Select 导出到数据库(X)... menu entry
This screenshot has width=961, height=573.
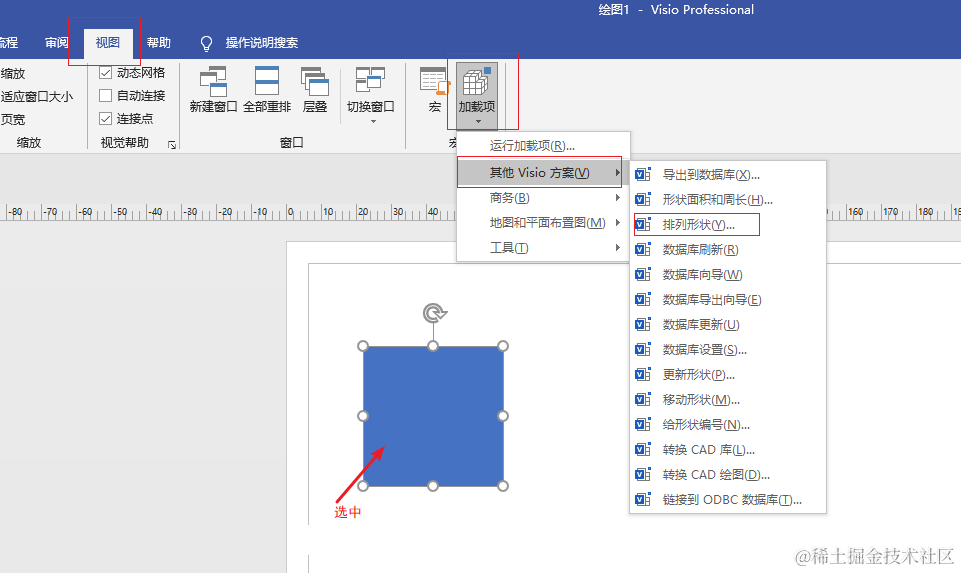tap(728, 175)
